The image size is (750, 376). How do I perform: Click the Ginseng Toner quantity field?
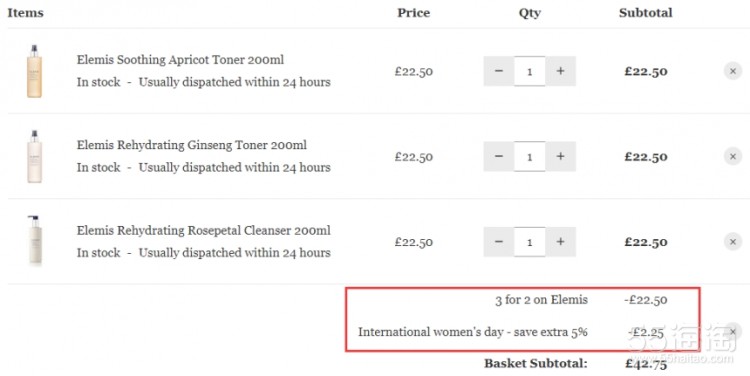pyautogui.click(x=529, y=156)
